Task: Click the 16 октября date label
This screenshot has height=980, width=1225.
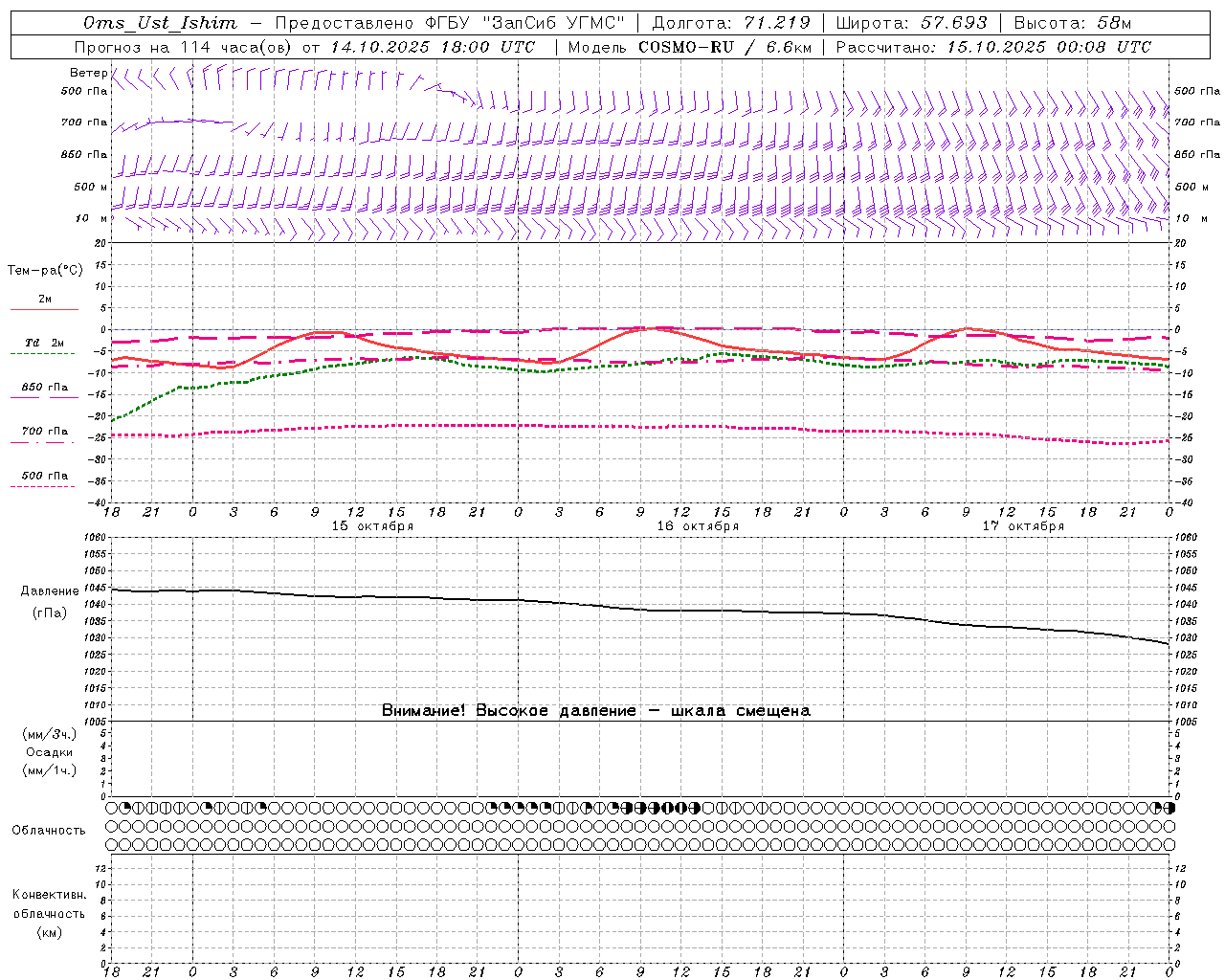Action: pyautogui.click(x=698, y=526)
